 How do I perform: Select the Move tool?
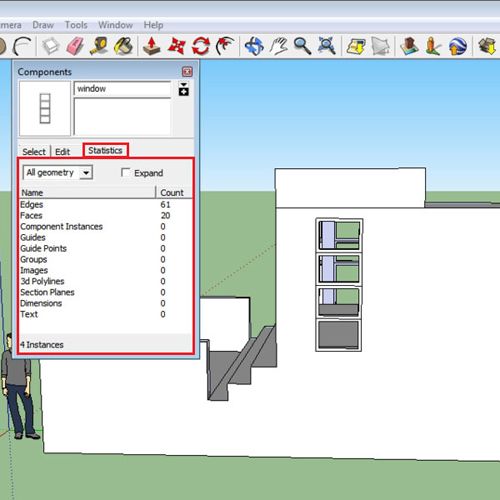[x=176, y=46]
